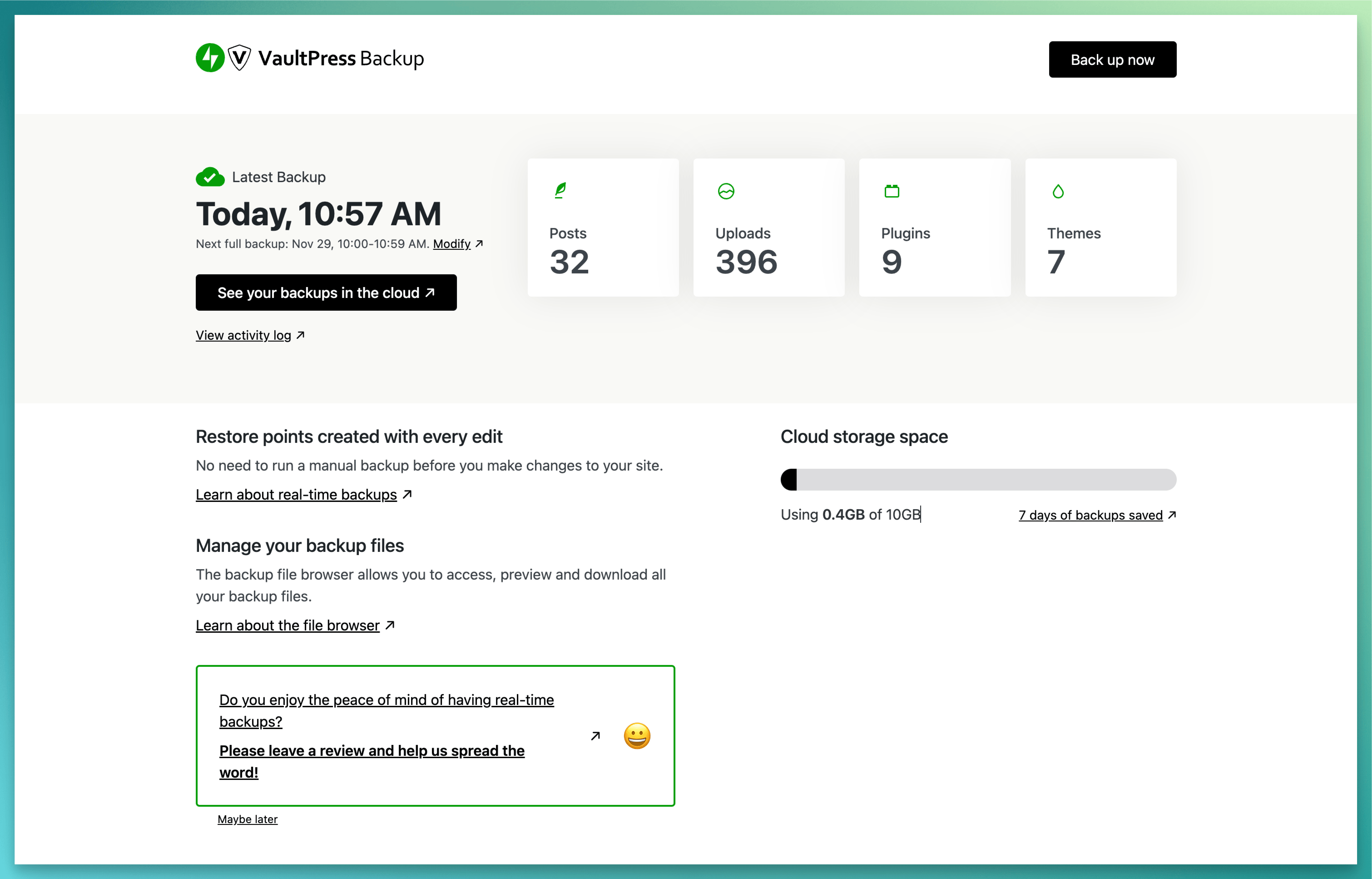Open the View activity log link
This screenshot has height=879, width=1372.
[243, 336]
